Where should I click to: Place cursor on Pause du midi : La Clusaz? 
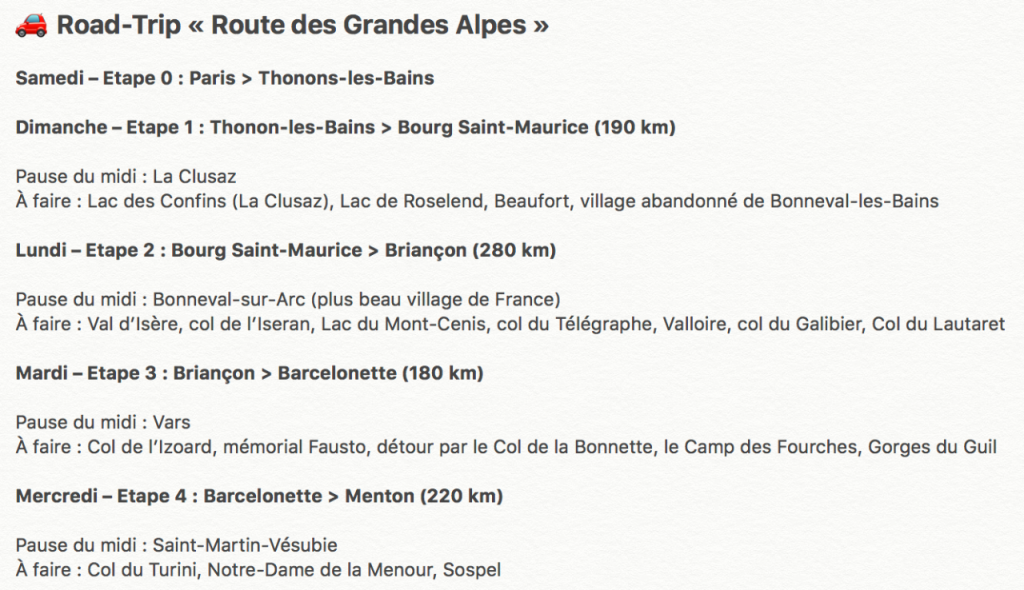pos(125,176)
